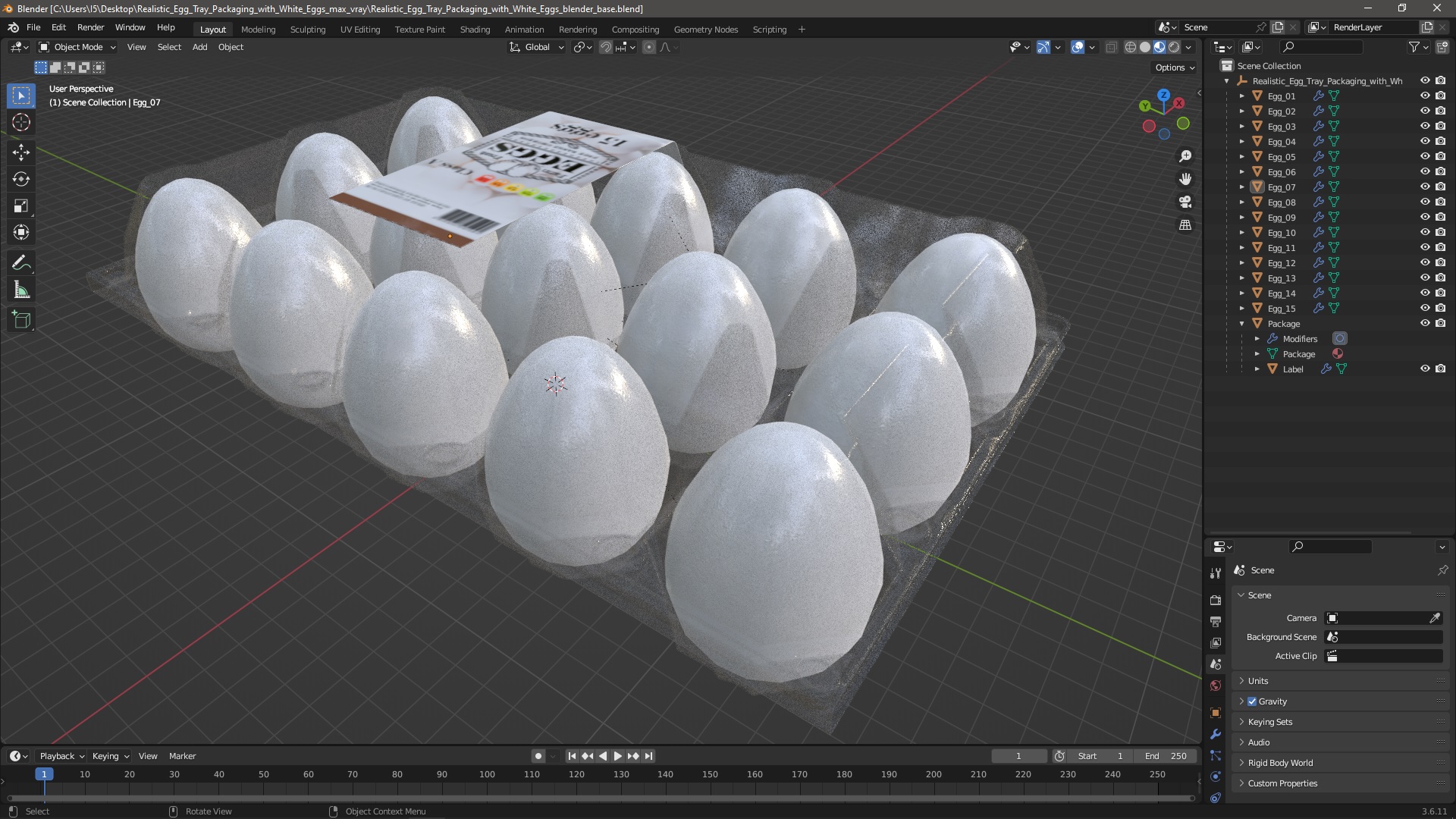Switch to the Shading workspace tab
Screen dimensions: 1456x819
(475, 30)
